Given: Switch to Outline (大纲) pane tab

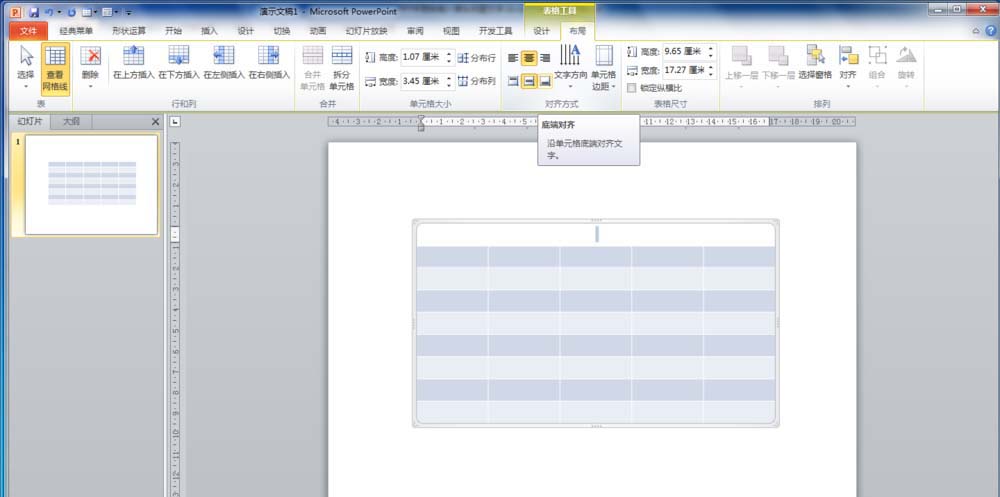Looking at the screenshot, I should tap(71, 121).
